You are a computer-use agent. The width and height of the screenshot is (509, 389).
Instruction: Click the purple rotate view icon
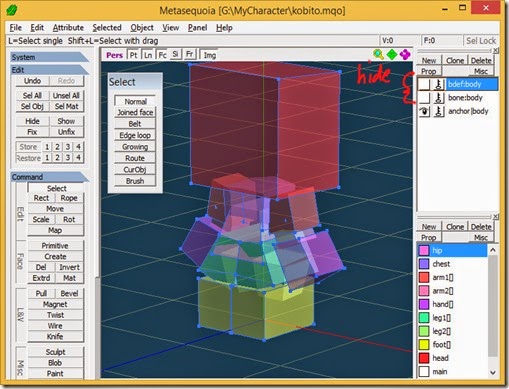405,54
